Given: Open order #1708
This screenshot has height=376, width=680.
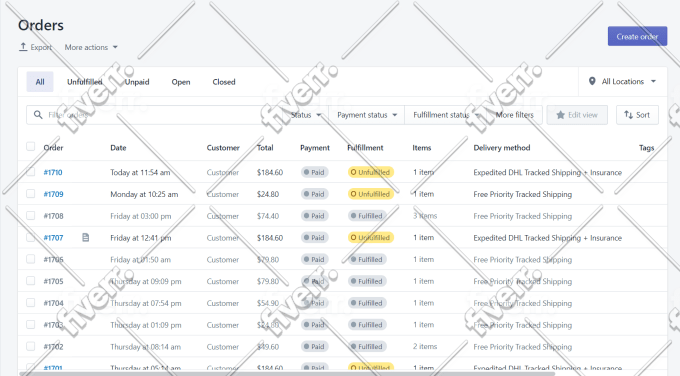Looking at the screenshot, I should (x=53, y=216).
